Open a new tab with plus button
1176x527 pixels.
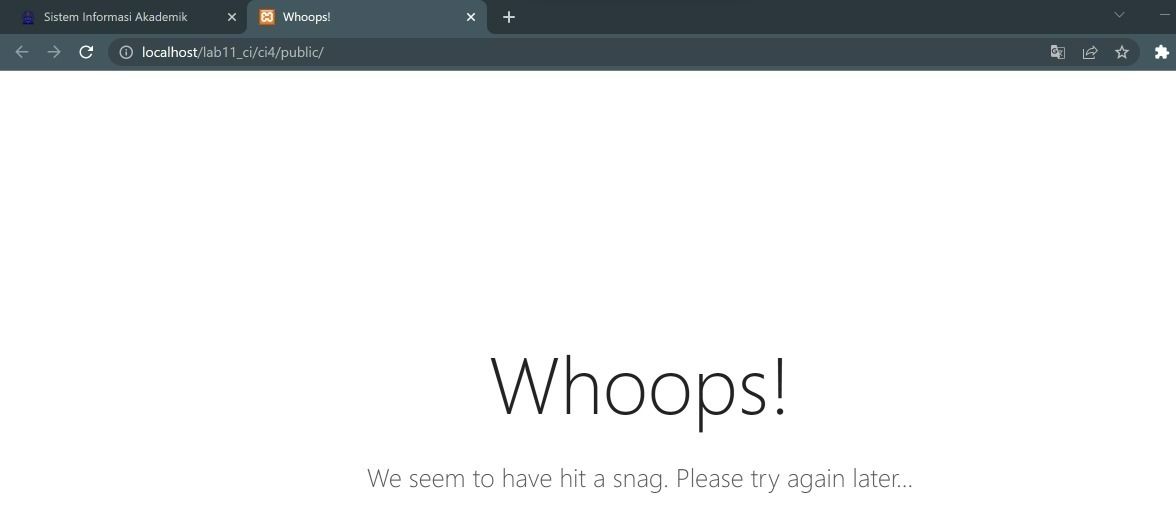coord(508,17)
